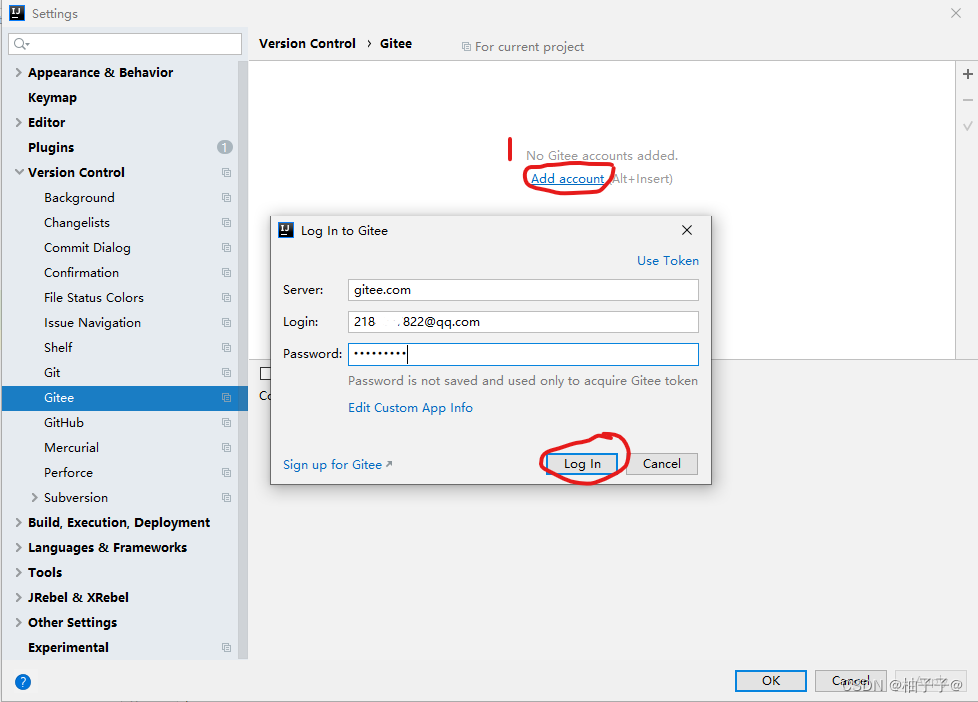Click the project icon next to Confirmation
The width and height of the screenshot is (978, 702).
pyautogui.click(x=226, y=272)
